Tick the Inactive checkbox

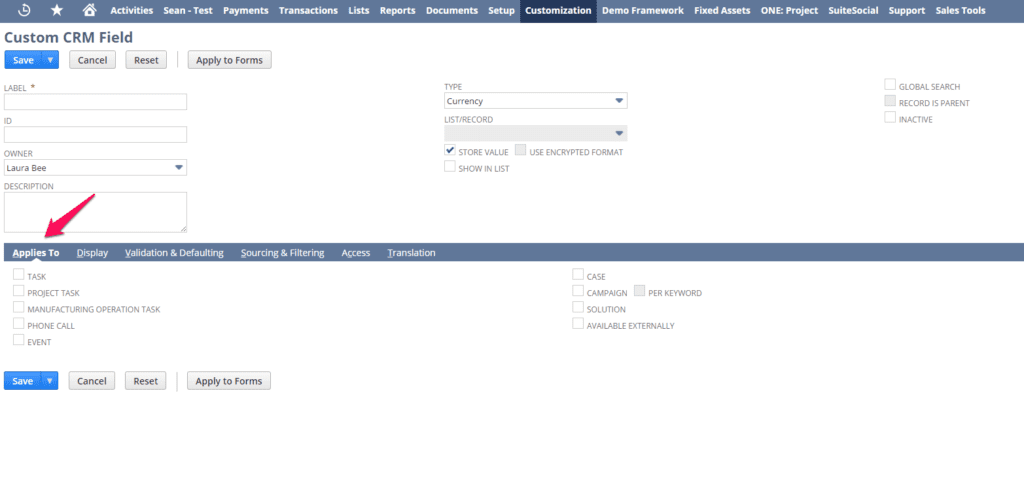[x=890, y=118]
